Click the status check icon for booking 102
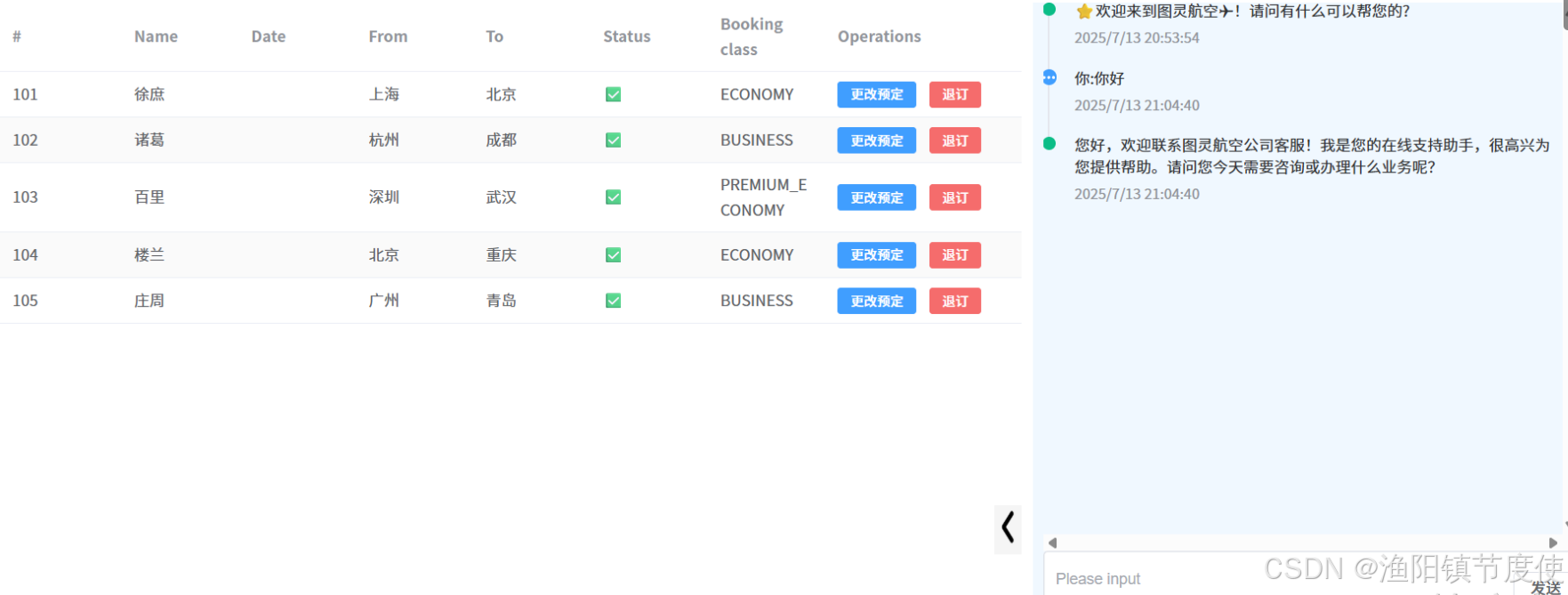The image size is (1568, 595). [x=613, y=140]
